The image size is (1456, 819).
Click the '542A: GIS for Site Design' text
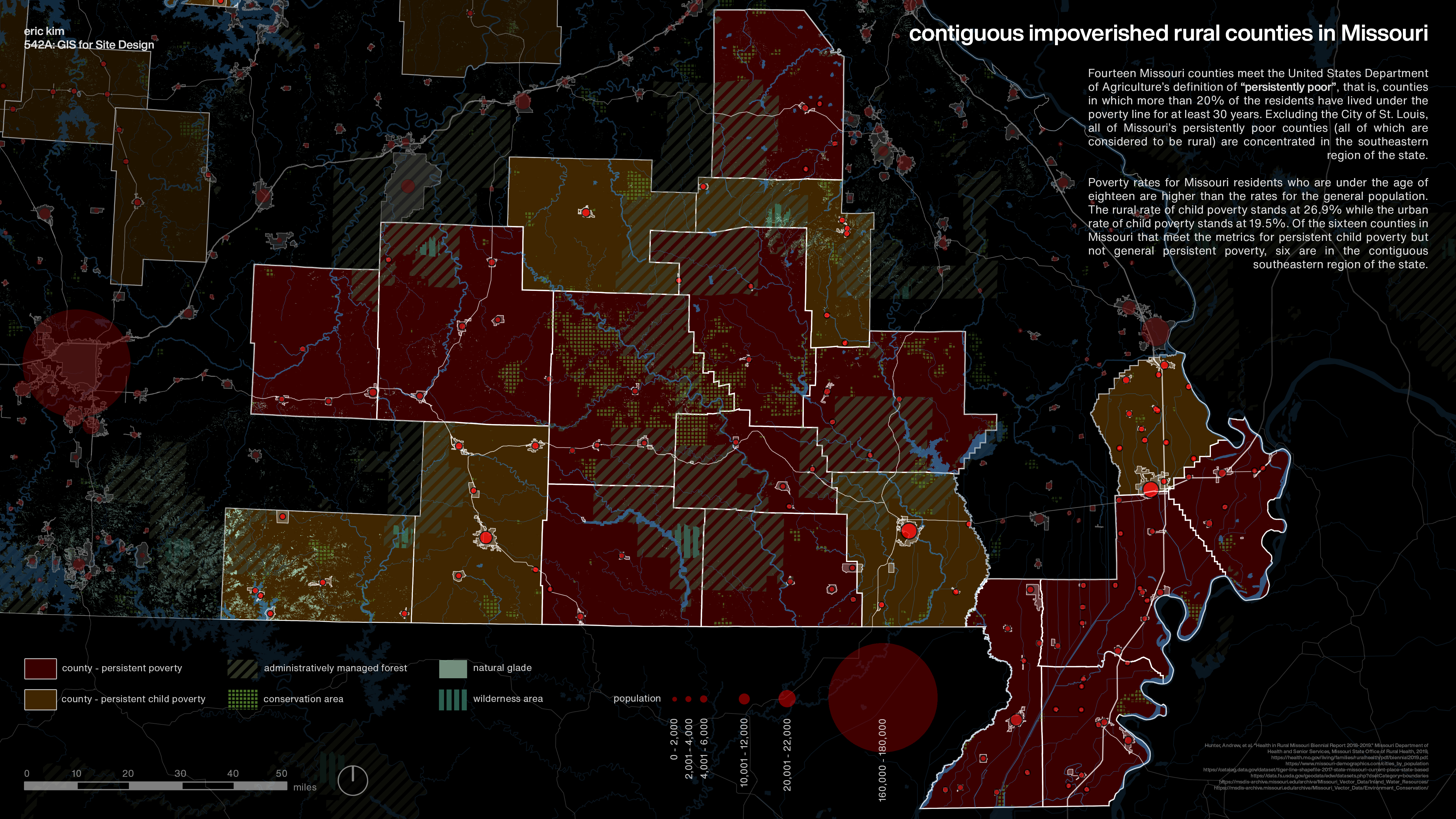coord(89,45)
